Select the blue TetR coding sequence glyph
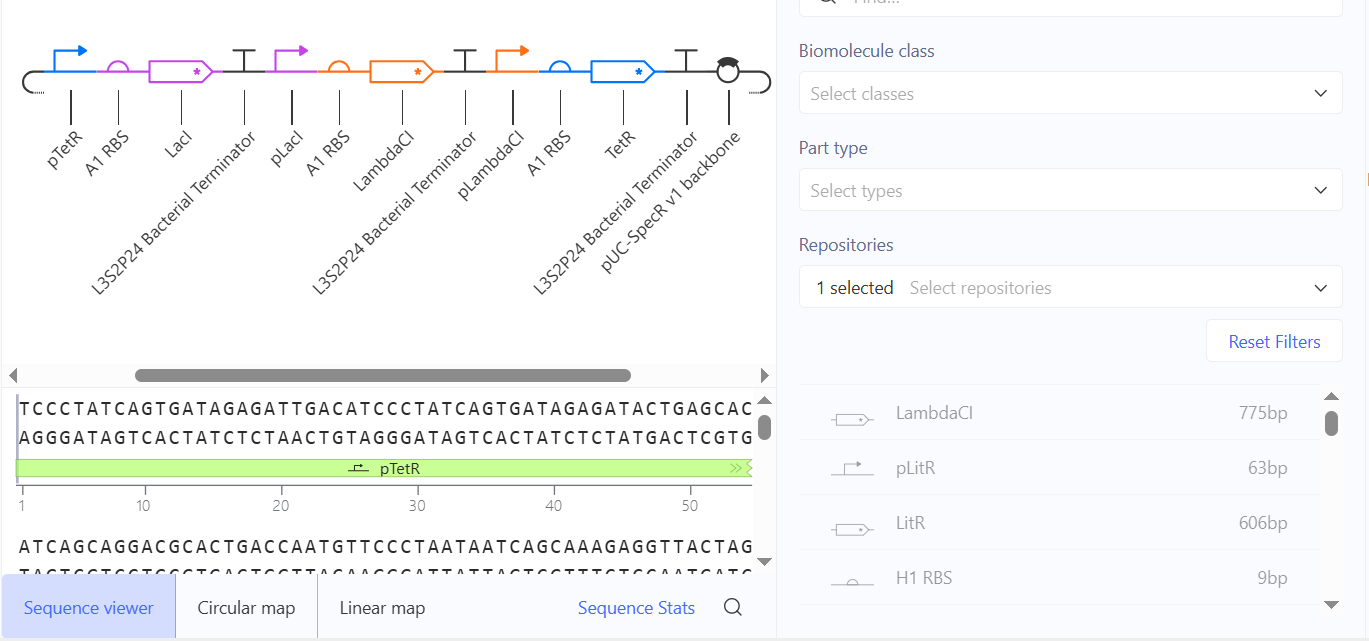 click(623, 71)
